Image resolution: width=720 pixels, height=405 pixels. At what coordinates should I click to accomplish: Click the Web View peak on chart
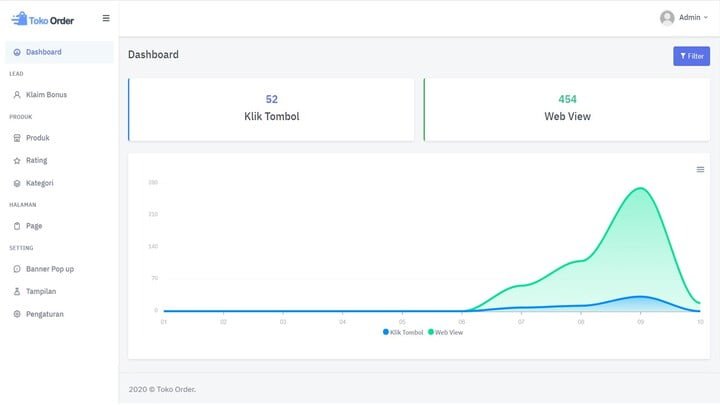640,188
